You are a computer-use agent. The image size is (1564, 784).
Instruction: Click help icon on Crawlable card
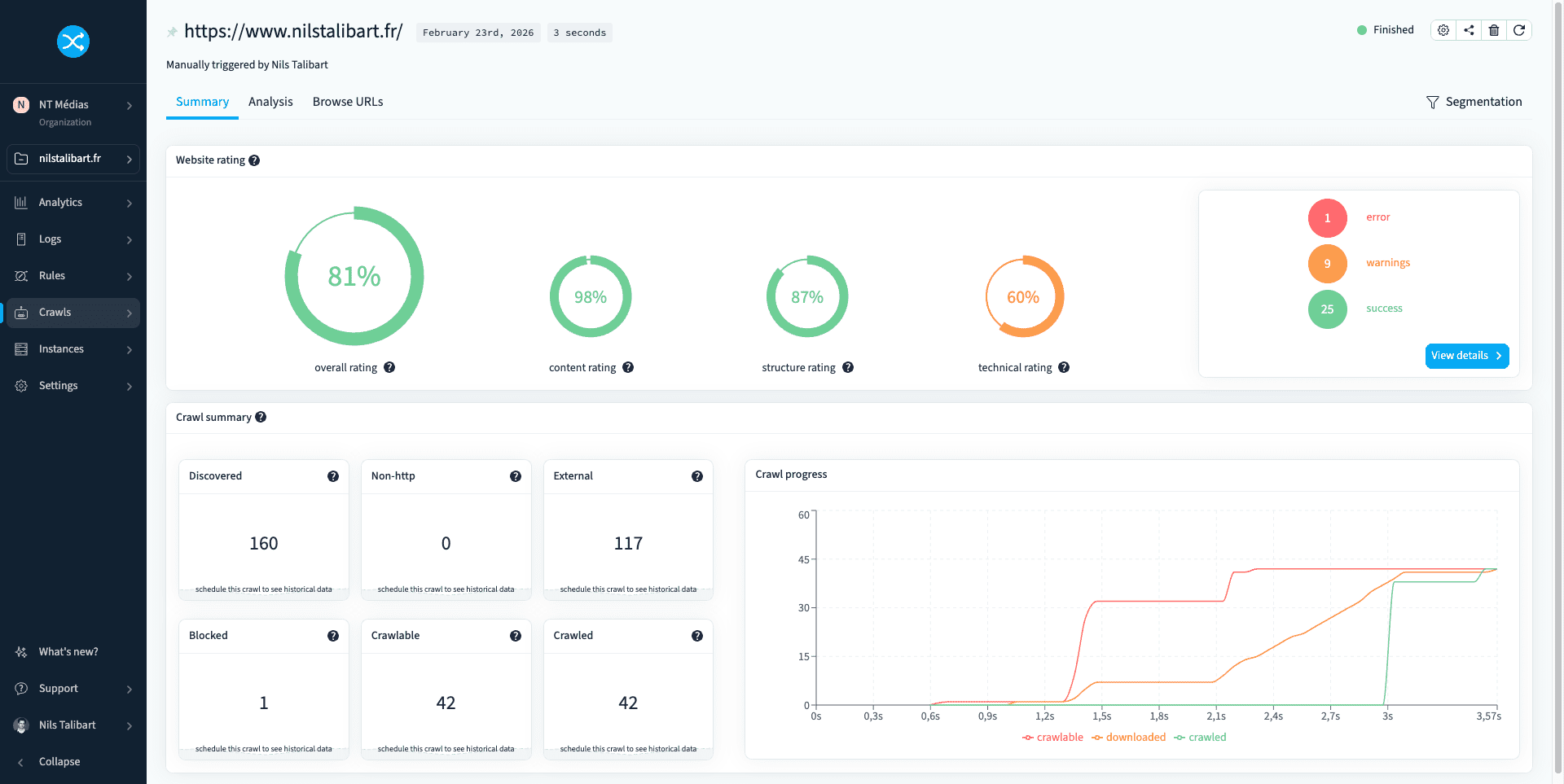516,636
